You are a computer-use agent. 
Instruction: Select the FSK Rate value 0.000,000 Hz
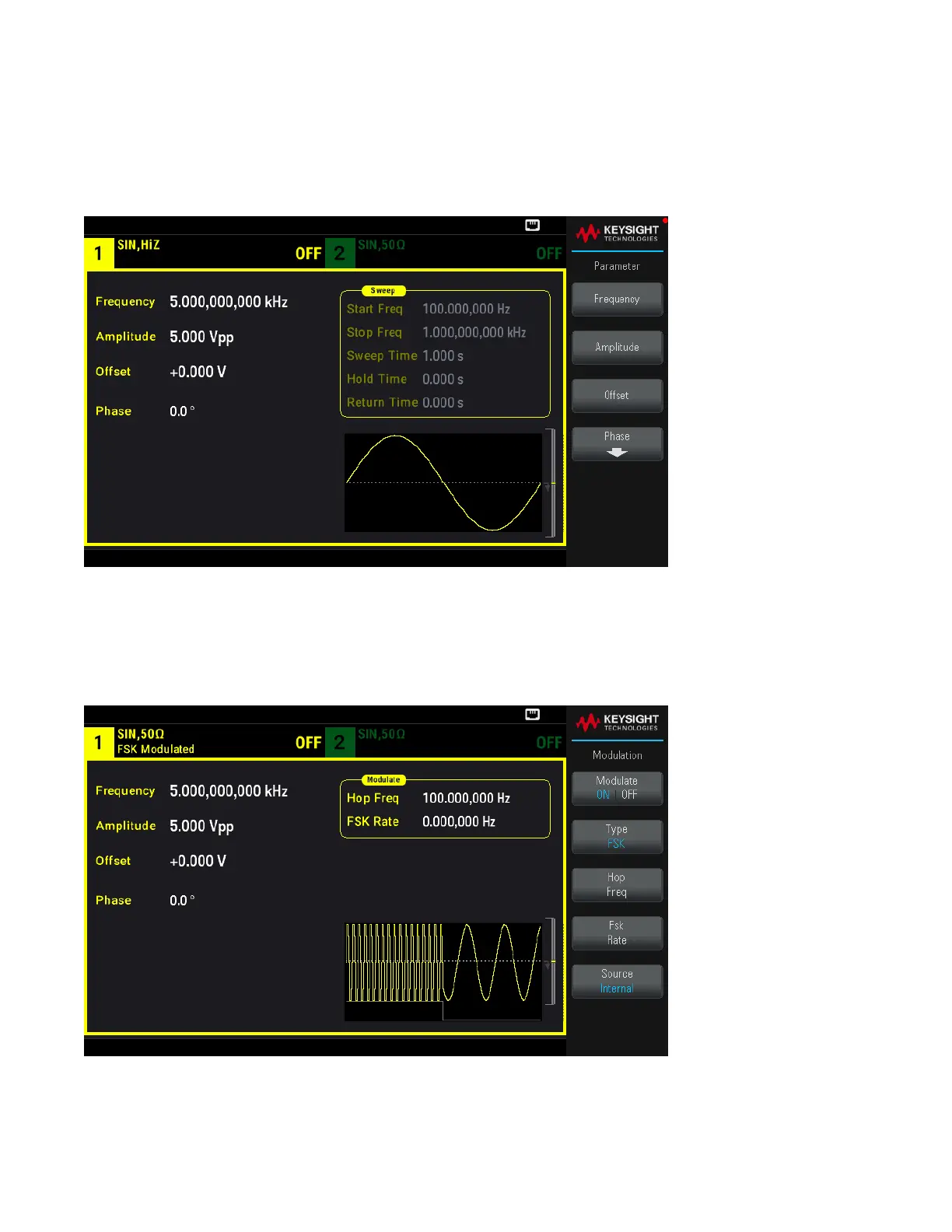tap(459, 822)
